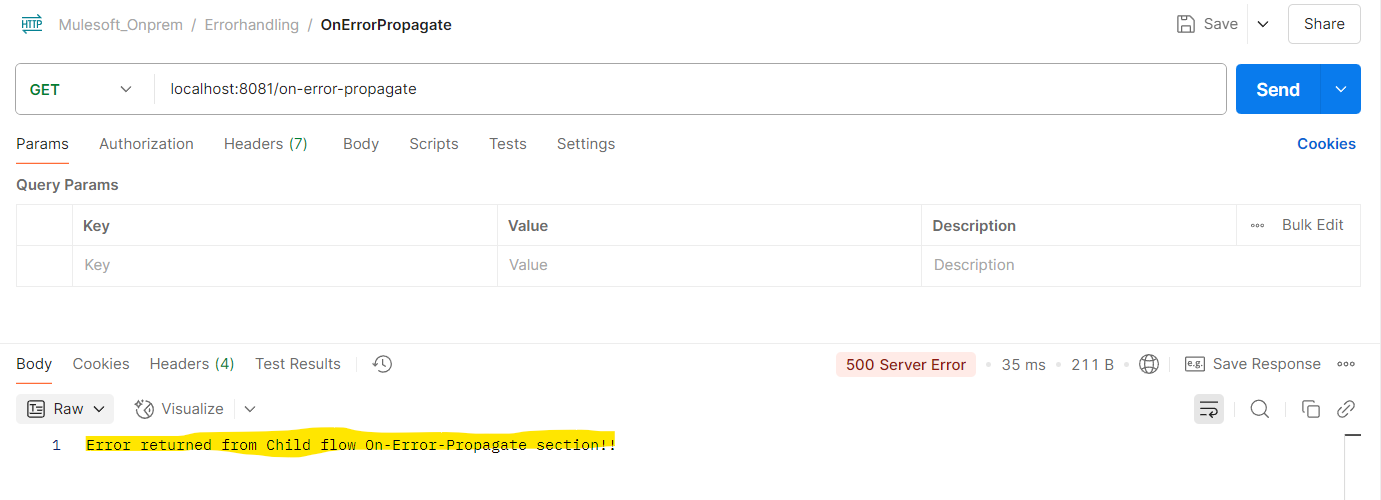Open the Settings tab
1381x500 pixels.
[x=586, y=144]
